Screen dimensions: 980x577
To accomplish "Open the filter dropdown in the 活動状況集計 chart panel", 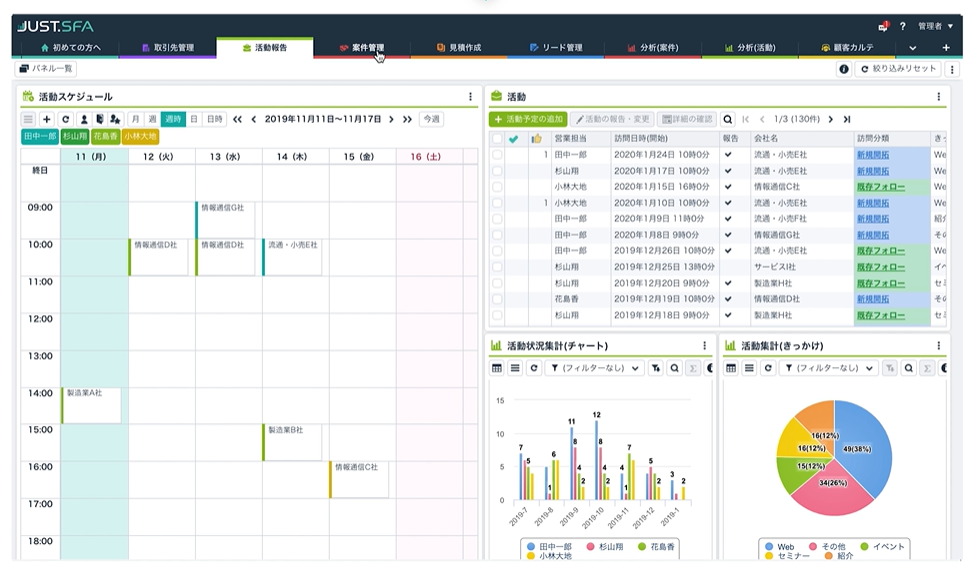I will (x=594, y=368).
